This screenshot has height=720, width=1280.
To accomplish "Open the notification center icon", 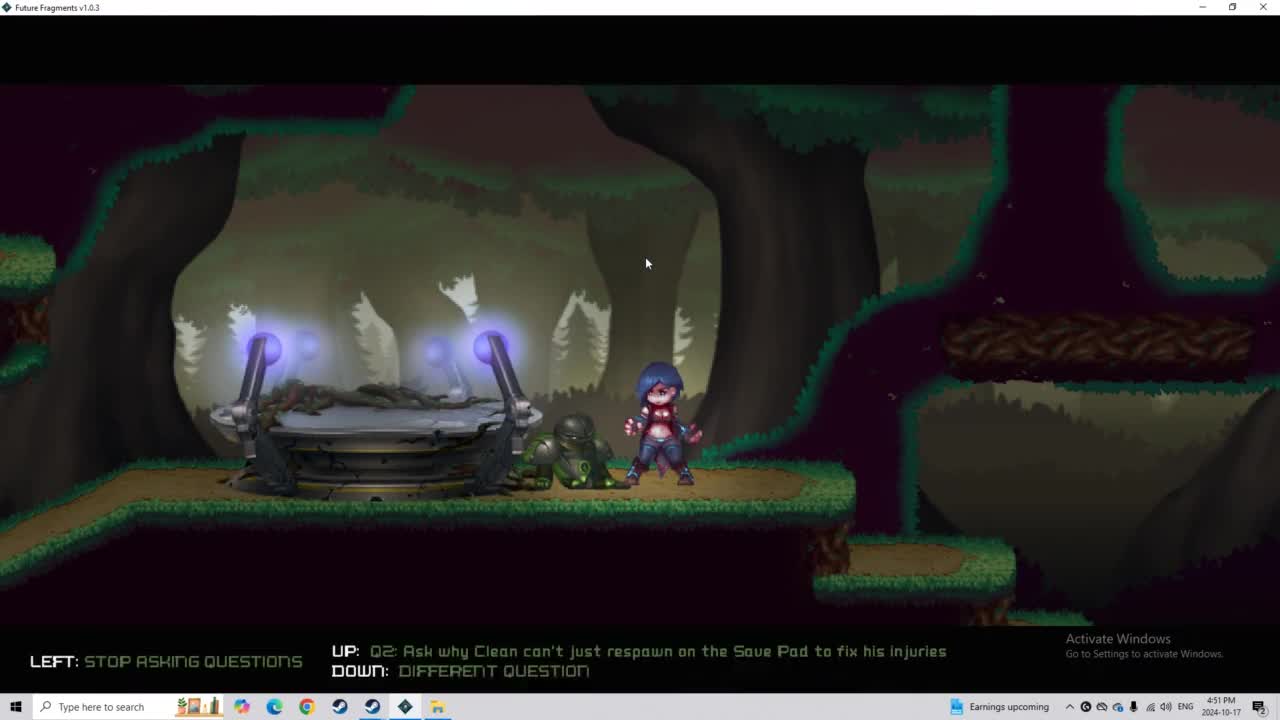I will tap(1259, 707).
